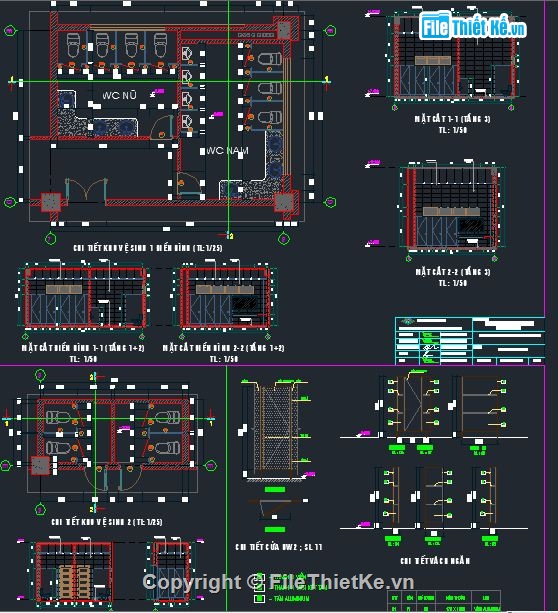Screen dimensions: 558x613
Task: Select the typical section 1-1 (TẦNG 1+2) drawing
Action: [84, 297]
